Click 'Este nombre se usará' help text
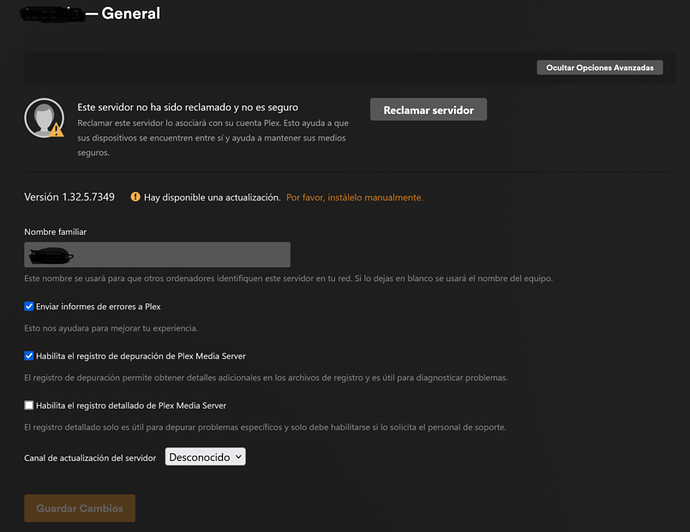 click(288, 279)
